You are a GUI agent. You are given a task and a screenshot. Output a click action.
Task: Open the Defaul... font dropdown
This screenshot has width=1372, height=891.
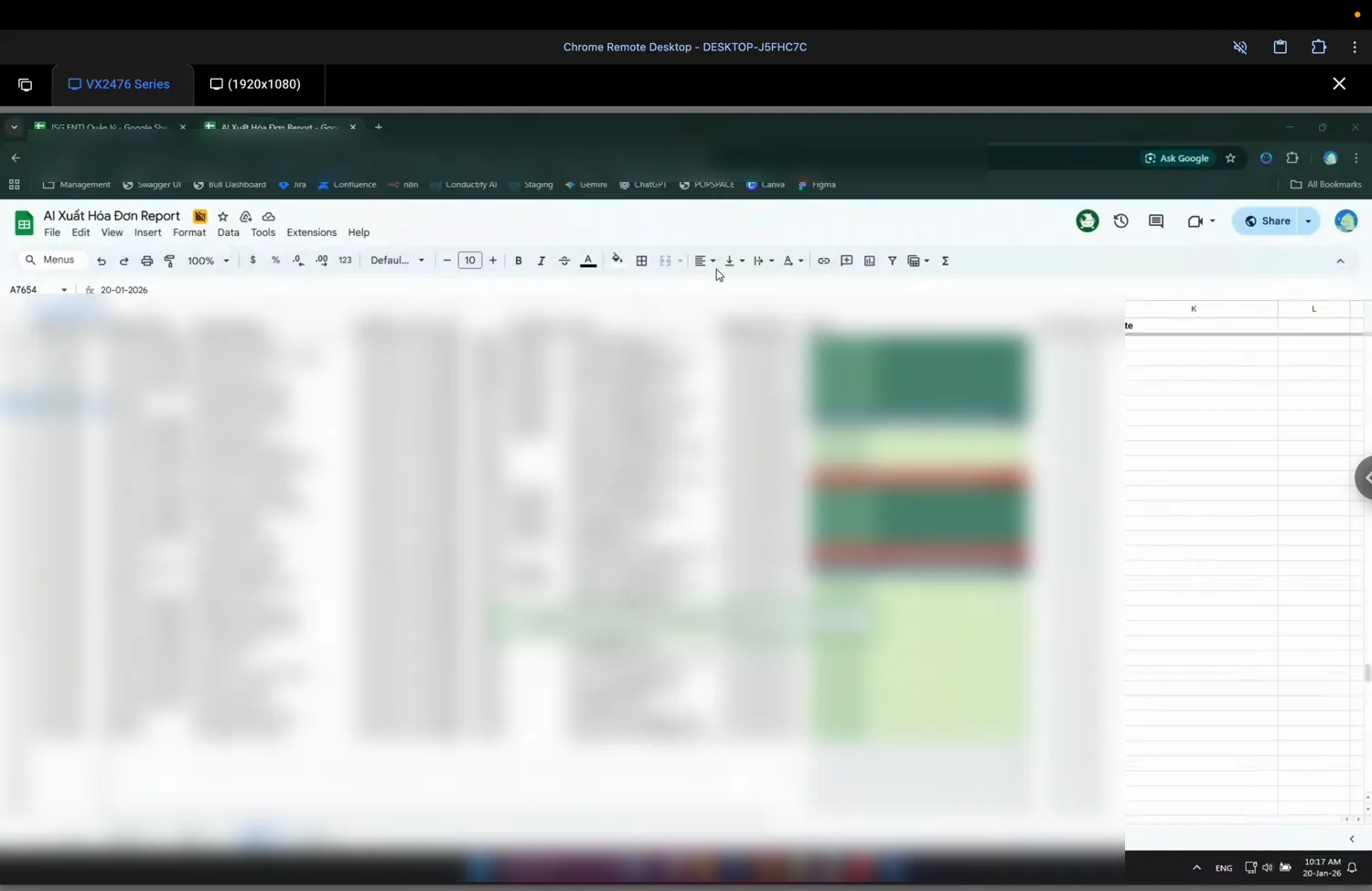tap(397, 261)
